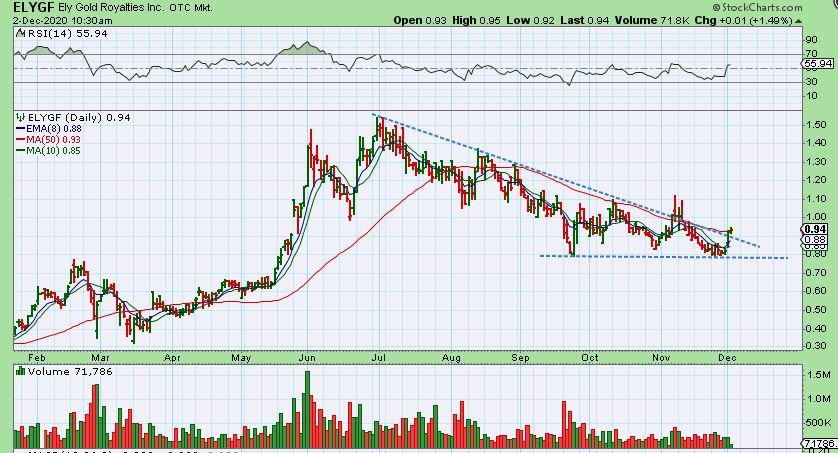838x453 pixels.
Task: Click the 1.00 price axis label
Action: [816, 217]
